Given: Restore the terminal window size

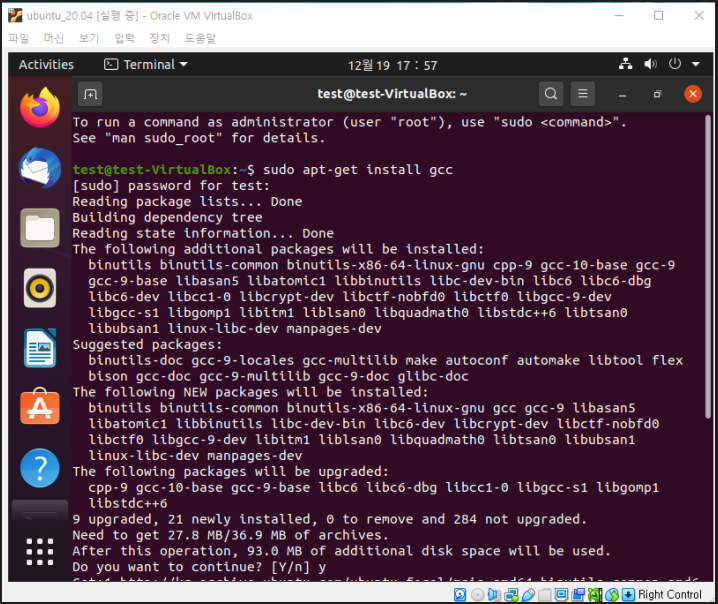Looking at the screenshot, I should [x=658, y=94].
